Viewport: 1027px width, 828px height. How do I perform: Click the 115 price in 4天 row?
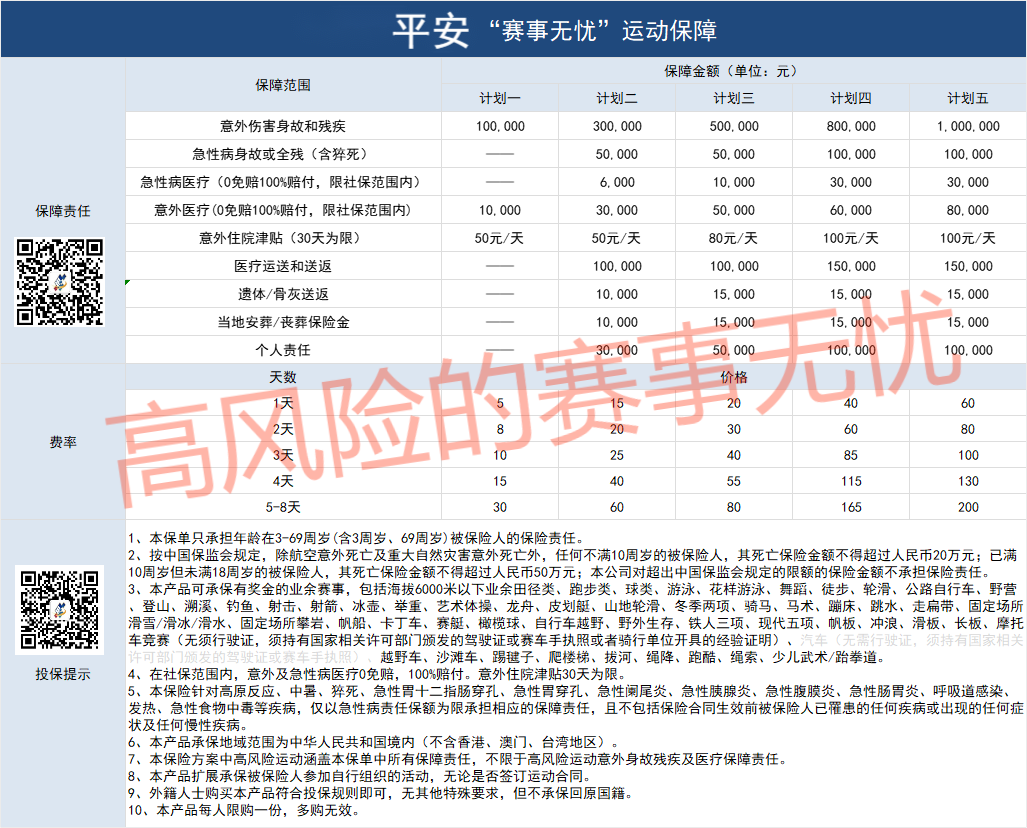point(851,481)
